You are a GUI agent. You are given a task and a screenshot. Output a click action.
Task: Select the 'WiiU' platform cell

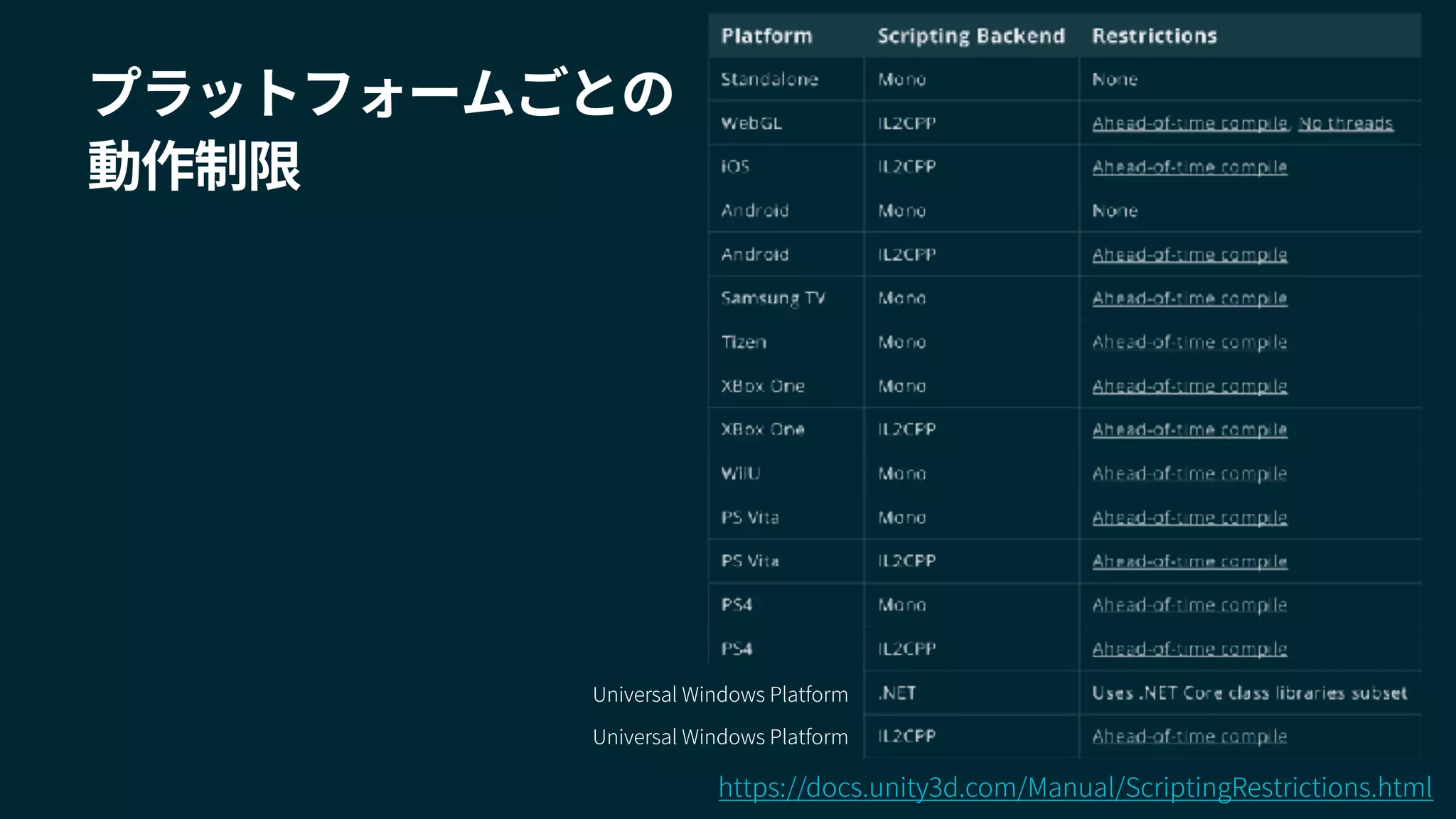(x=741, y=474)
